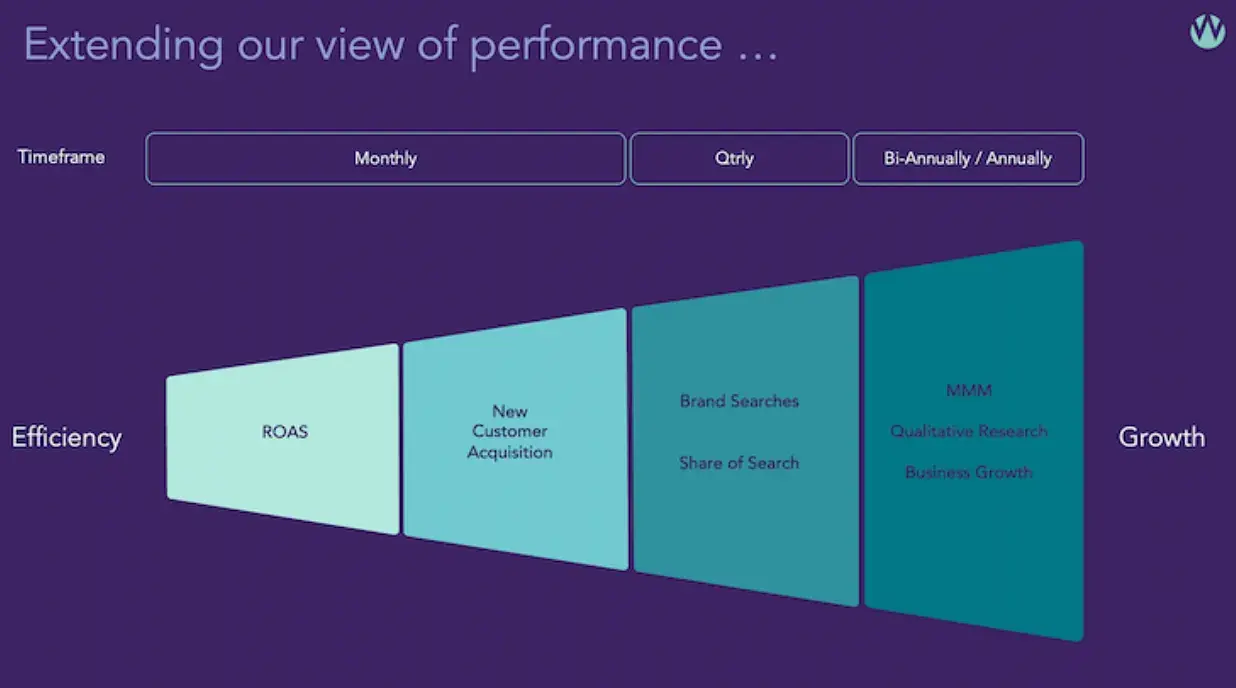Select the Qtrly timeframe box
Viewport: 1236px width, 688px height.
point(739,158)
